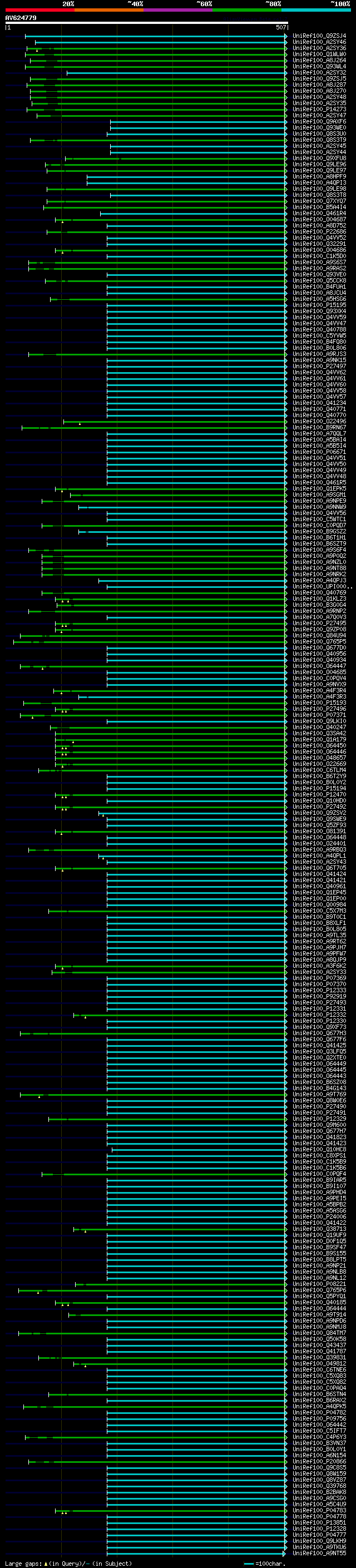Select the UniRef100_A2SY46 hit label
The width and height of the screenshot is (356, 1568).
(x=319, y=42)
